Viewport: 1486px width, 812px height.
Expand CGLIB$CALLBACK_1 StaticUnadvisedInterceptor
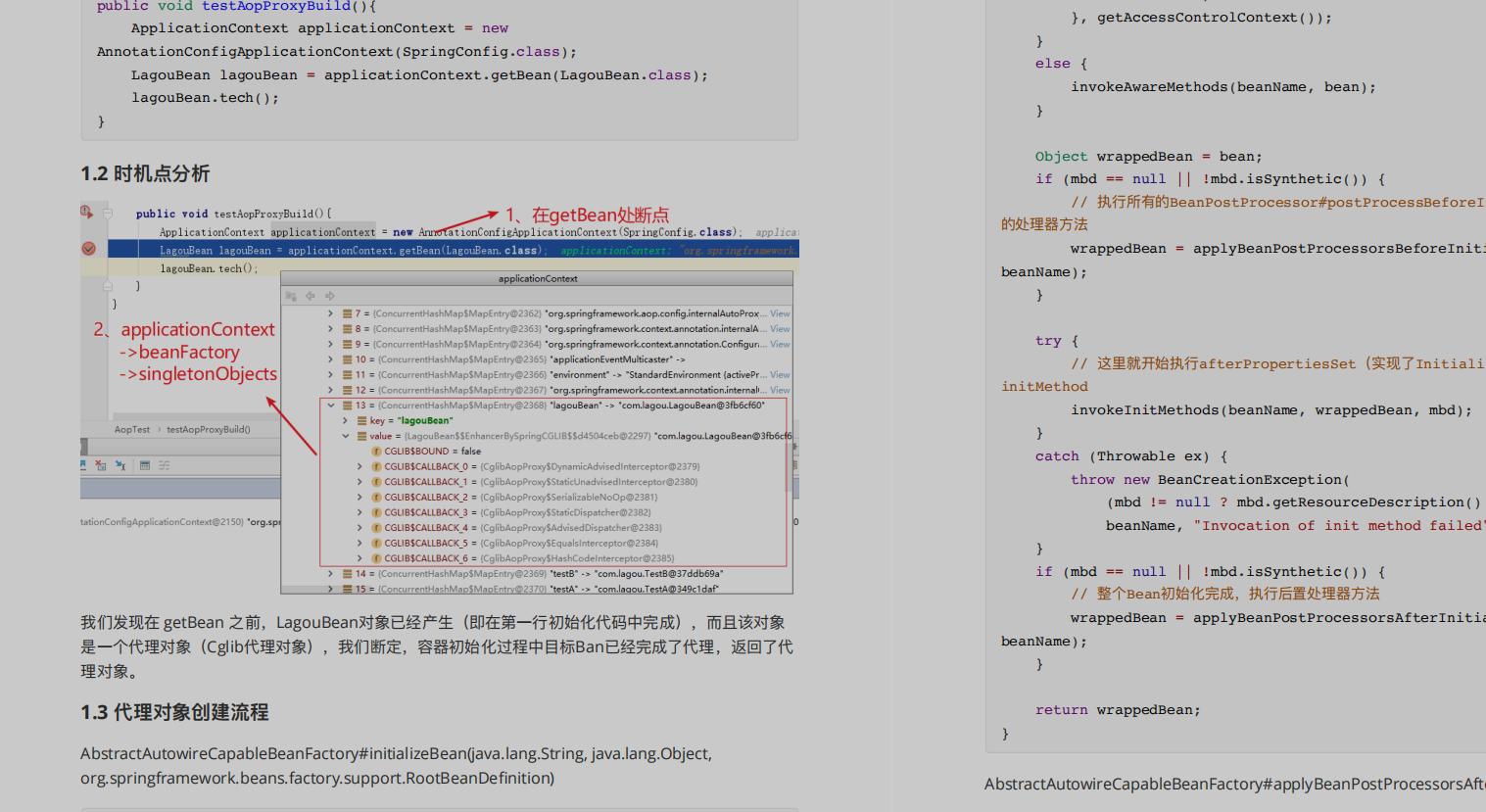click(360, 482)
